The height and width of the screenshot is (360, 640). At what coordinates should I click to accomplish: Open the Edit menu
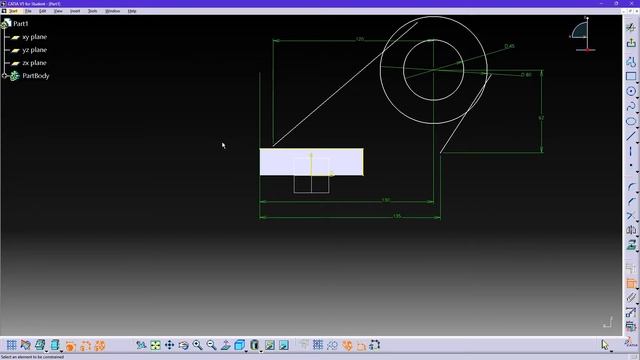(42, 11)
